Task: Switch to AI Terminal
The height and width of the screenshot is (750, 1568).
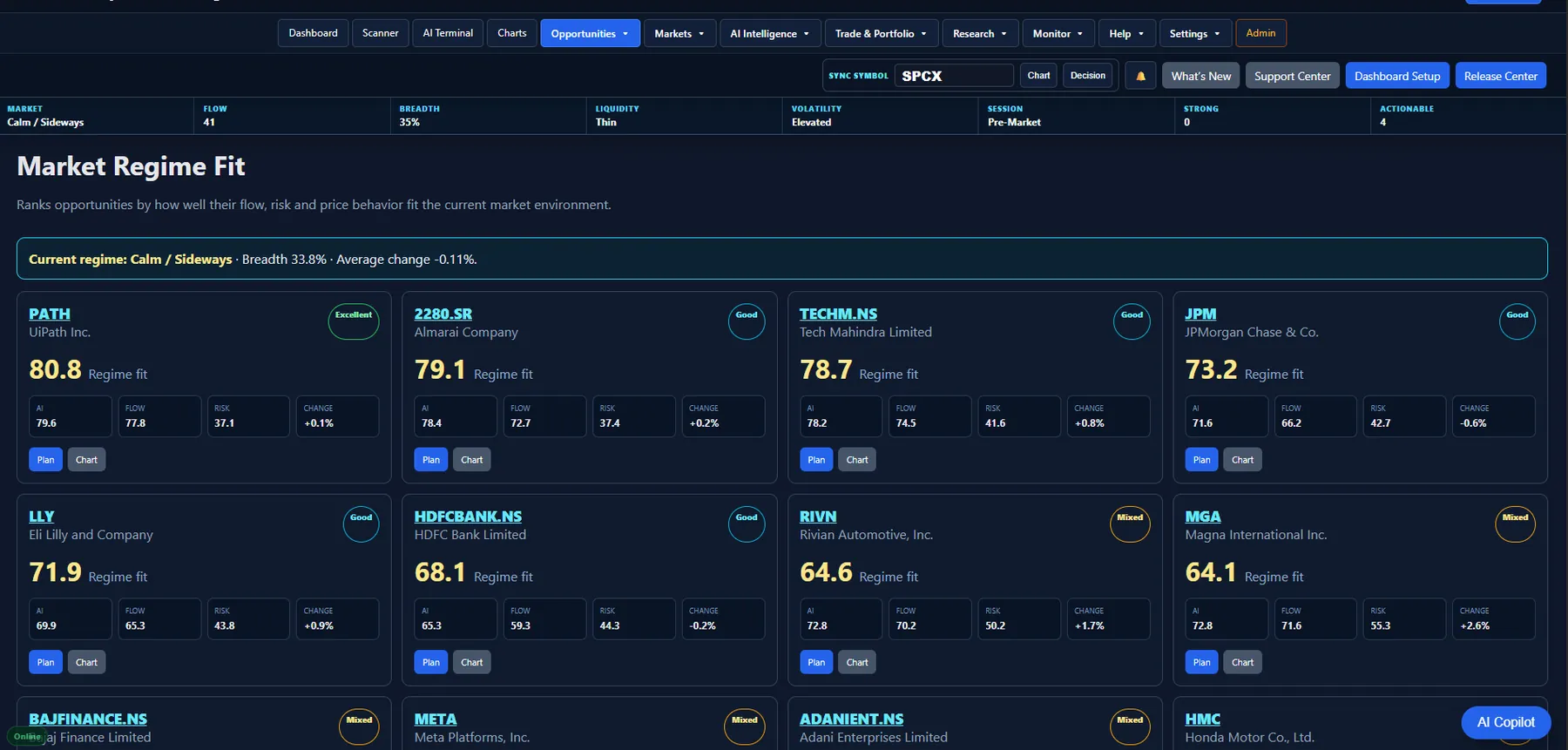Action: point(448,33)
